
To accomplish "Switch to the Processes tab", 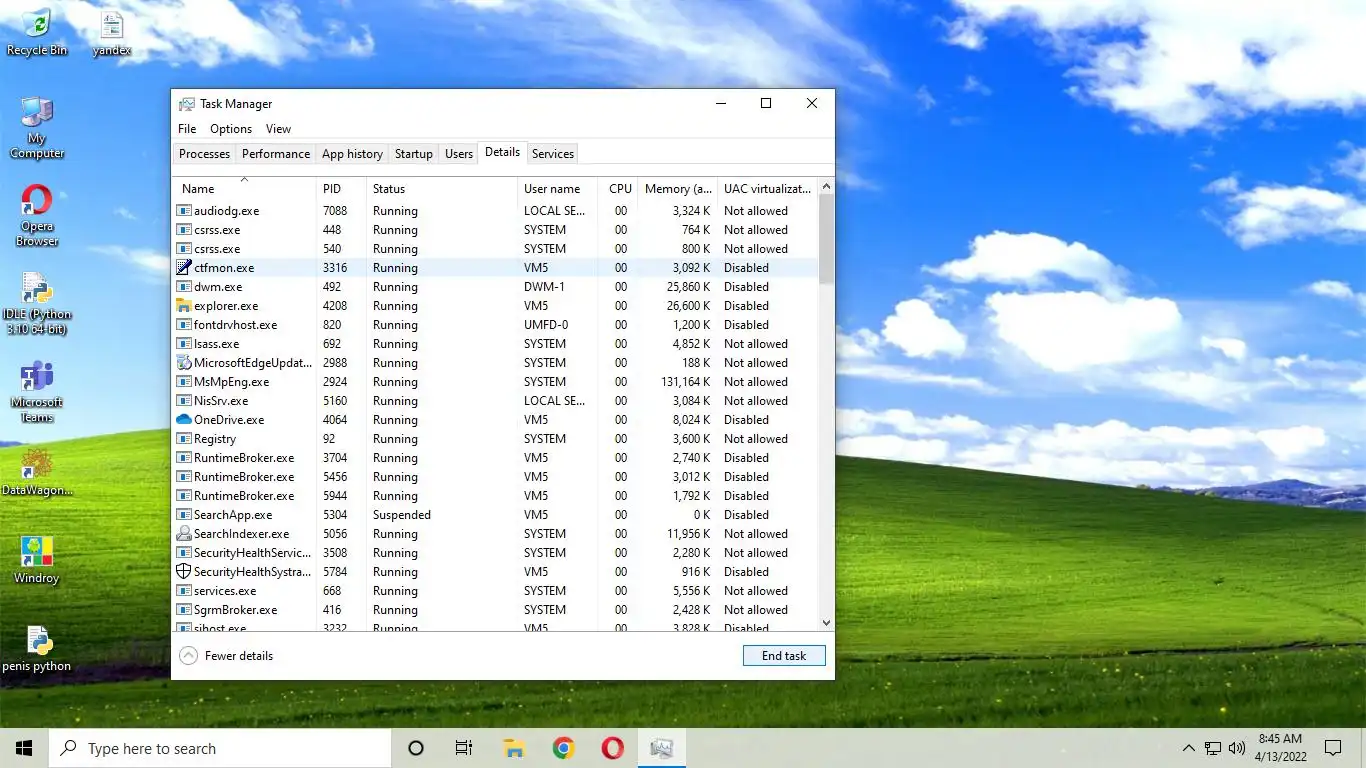I will (x=205, y=154).
